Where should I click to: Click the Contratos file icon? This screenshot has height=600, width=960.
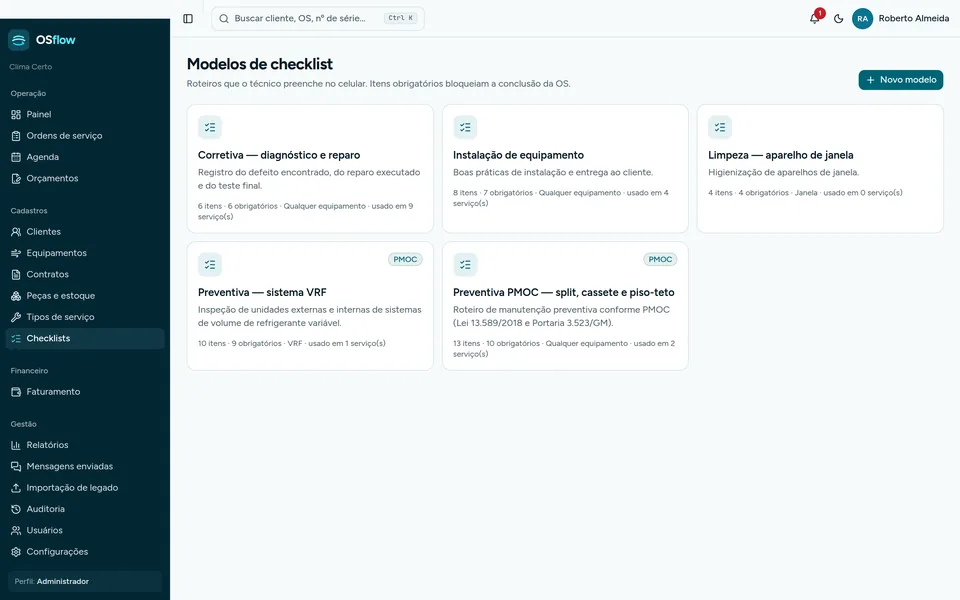(16, 274)
